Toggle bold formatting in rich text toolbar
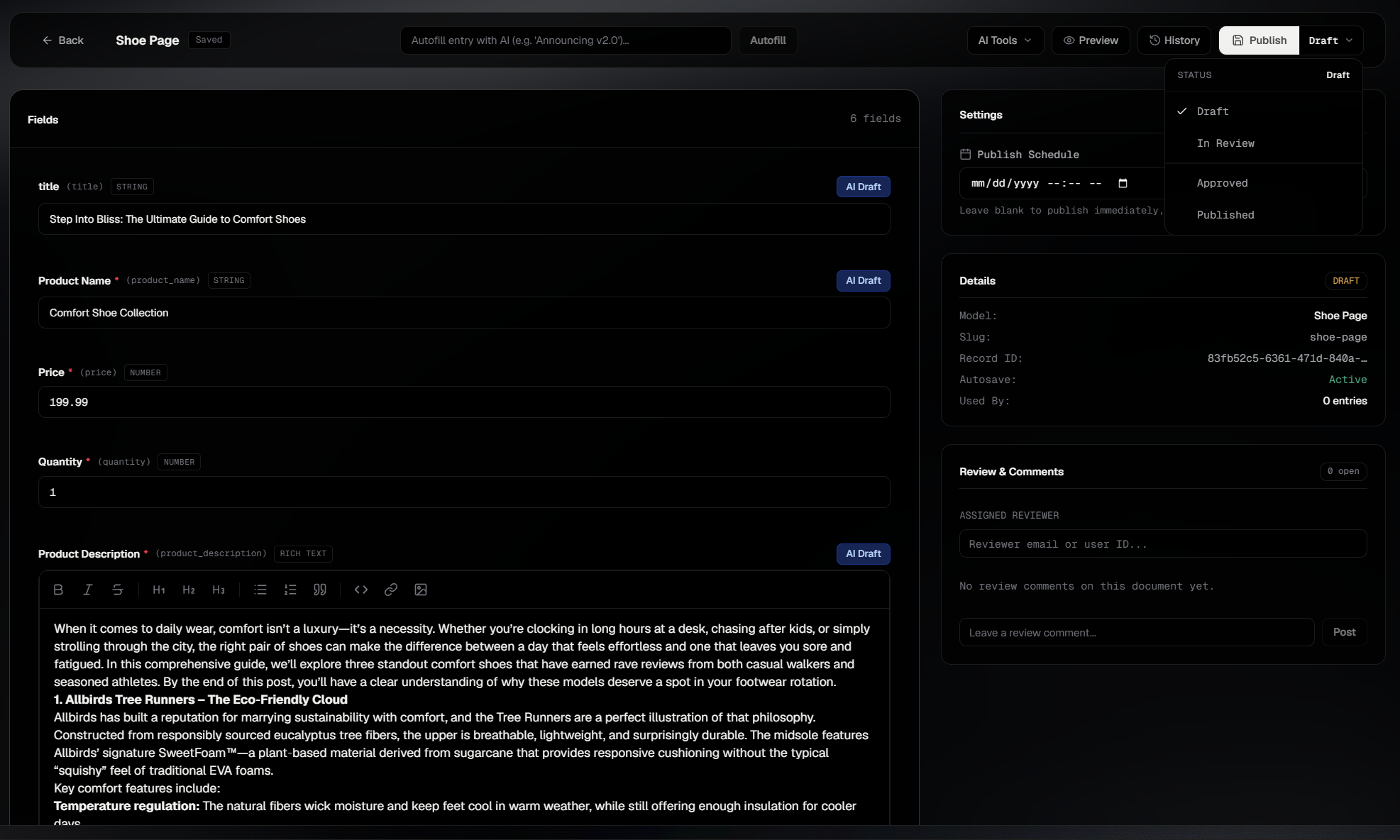Viewport: 1400px width, 840px height. click(58, 590)
